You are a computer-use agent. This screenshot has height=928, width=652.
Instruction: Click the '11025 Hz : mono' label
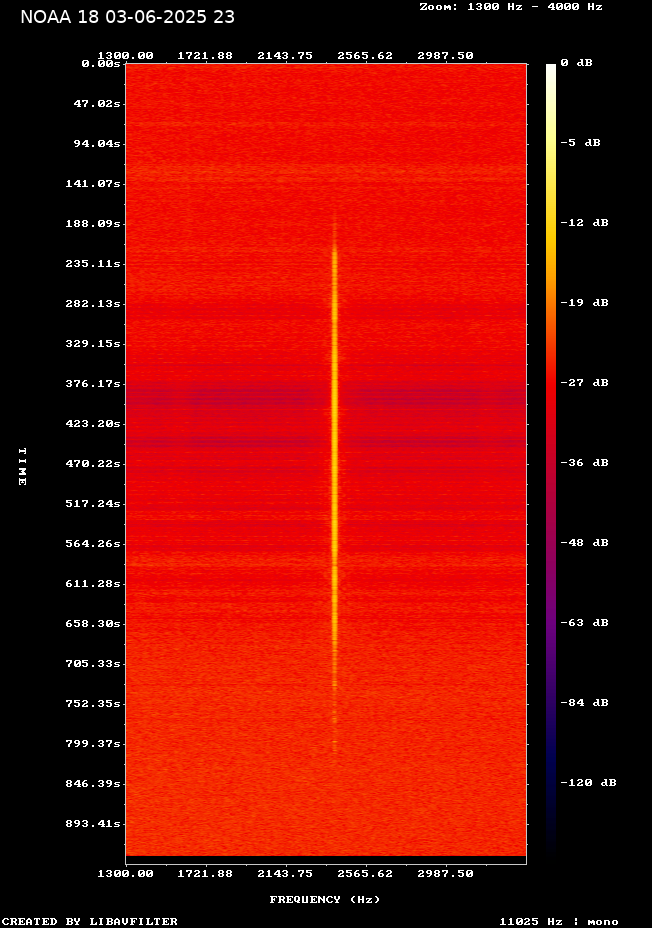pos(559,921)
